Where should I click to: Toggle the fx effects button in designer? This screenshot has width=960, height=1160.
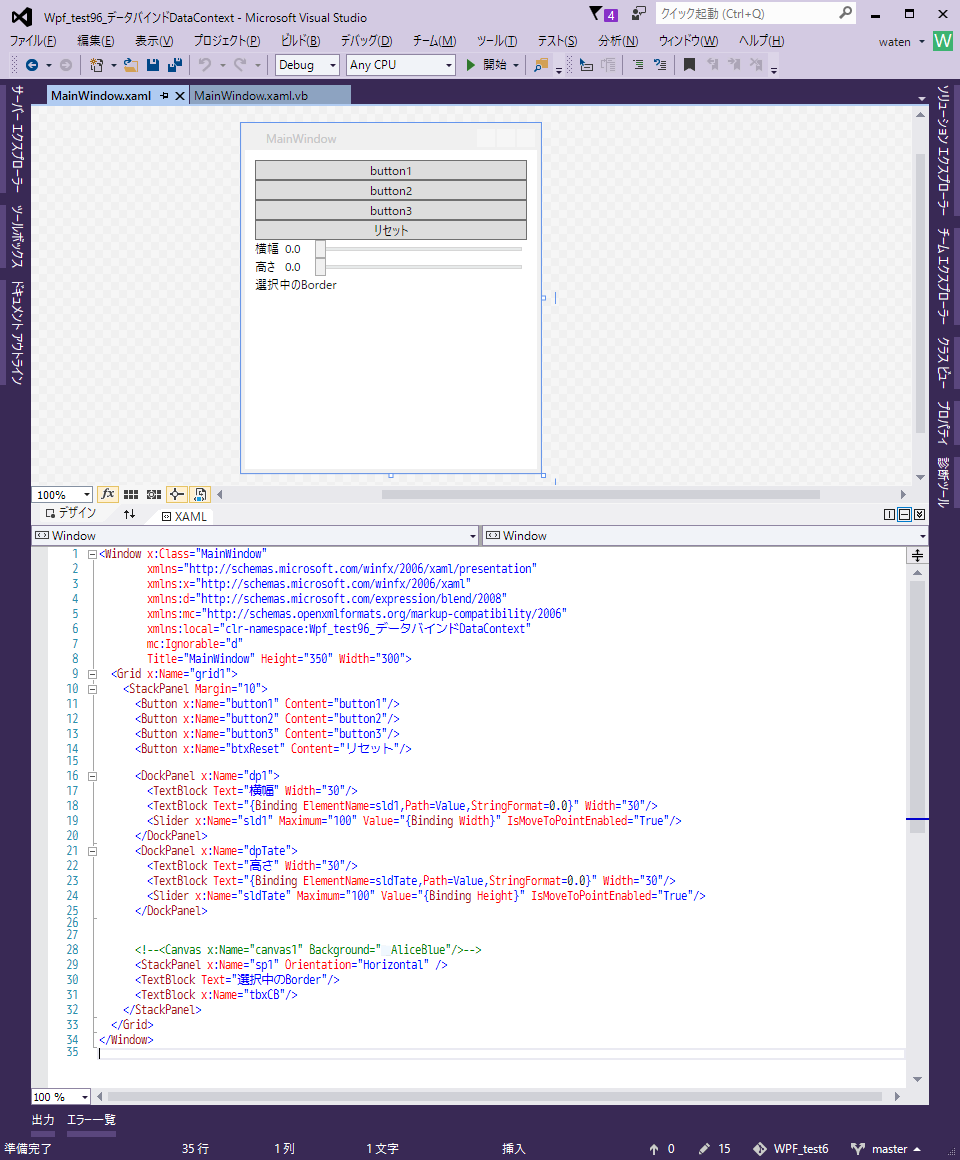[108, 494]
